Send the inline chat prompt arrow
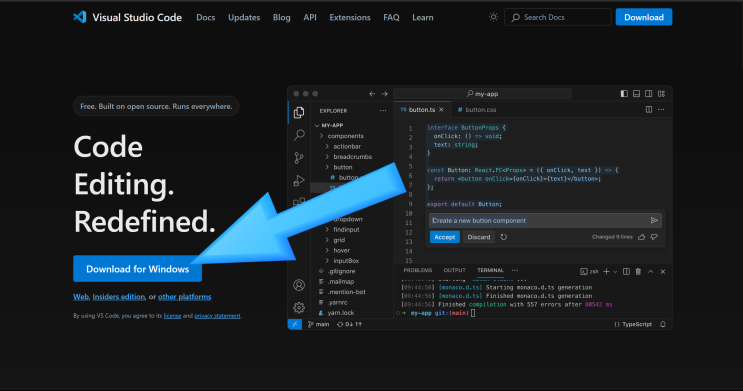The height and width of the screenshot is (391, 743). [x=654, y=220]
